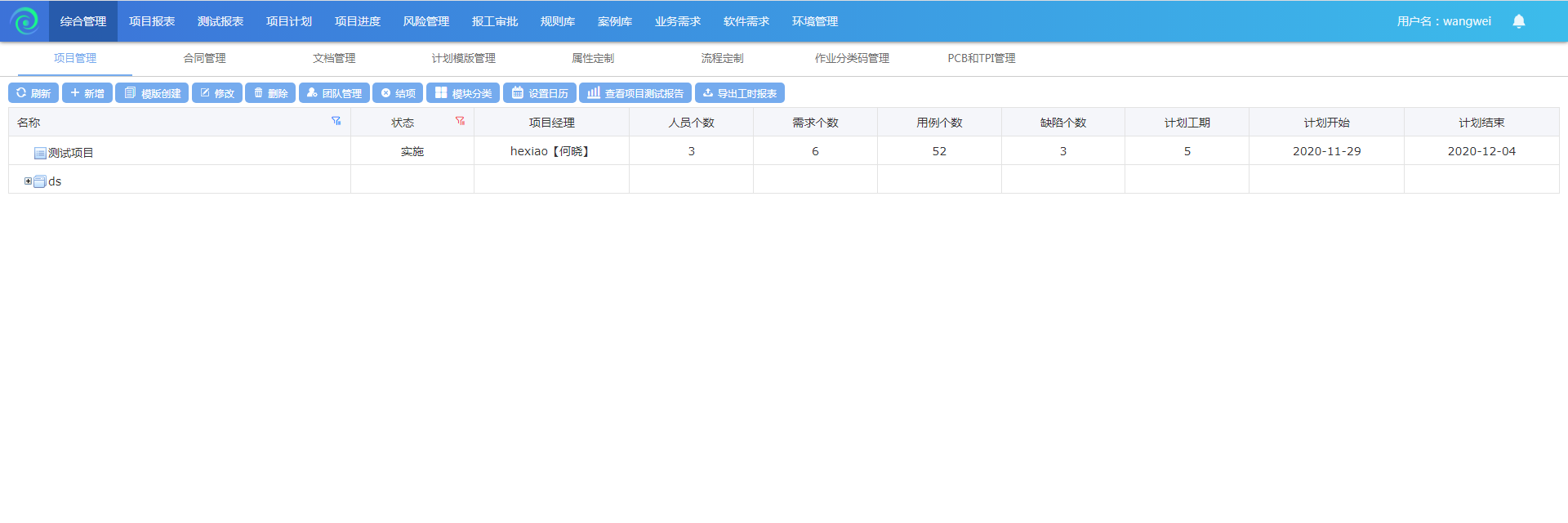The width and height of the screenshot is (1568, 523).
Task: Click the app logo in top-left
Action: 24,21
